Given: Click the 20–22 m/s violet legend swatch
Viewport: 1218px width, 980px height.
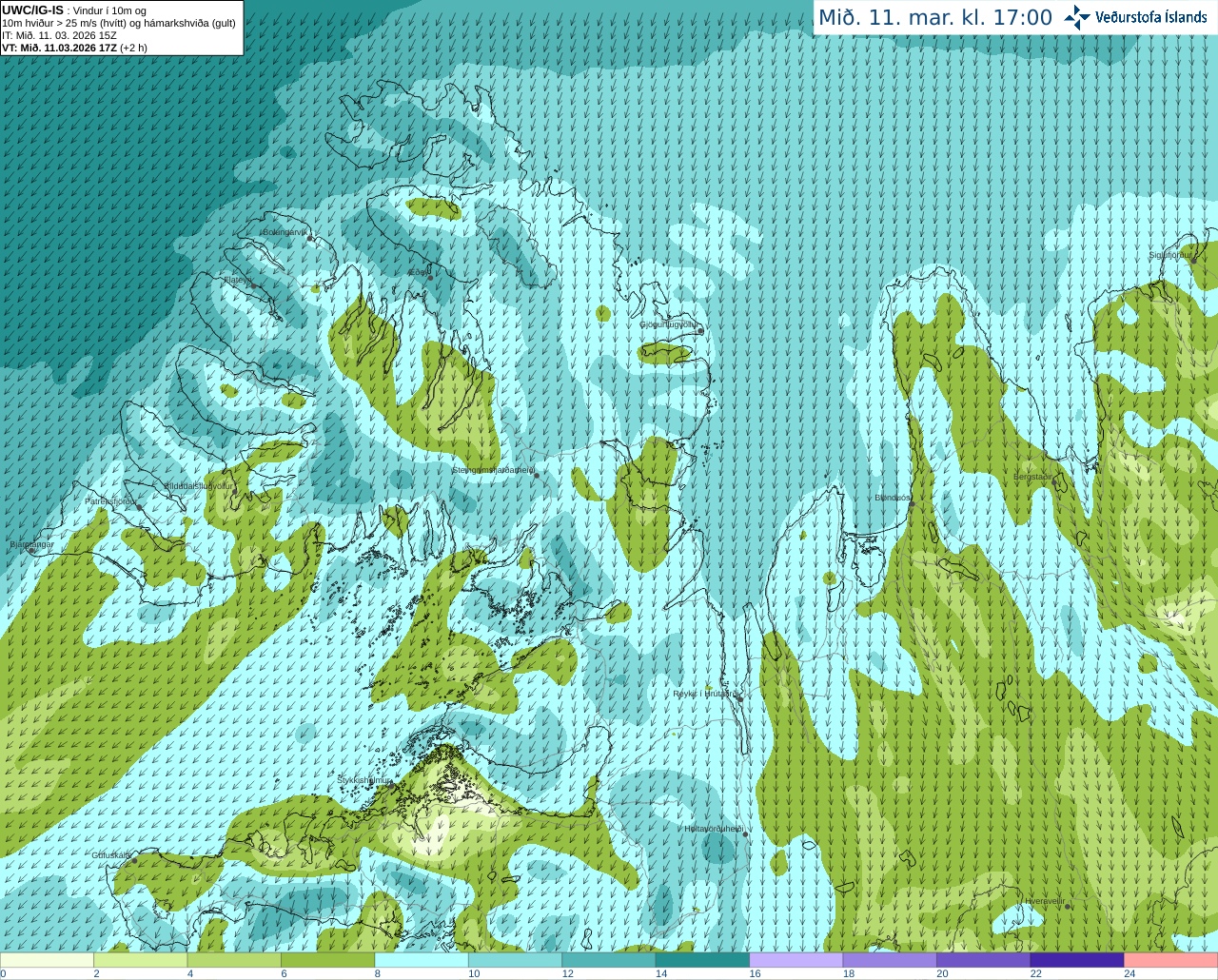Looking at the screenshot, I should point(984,960).
